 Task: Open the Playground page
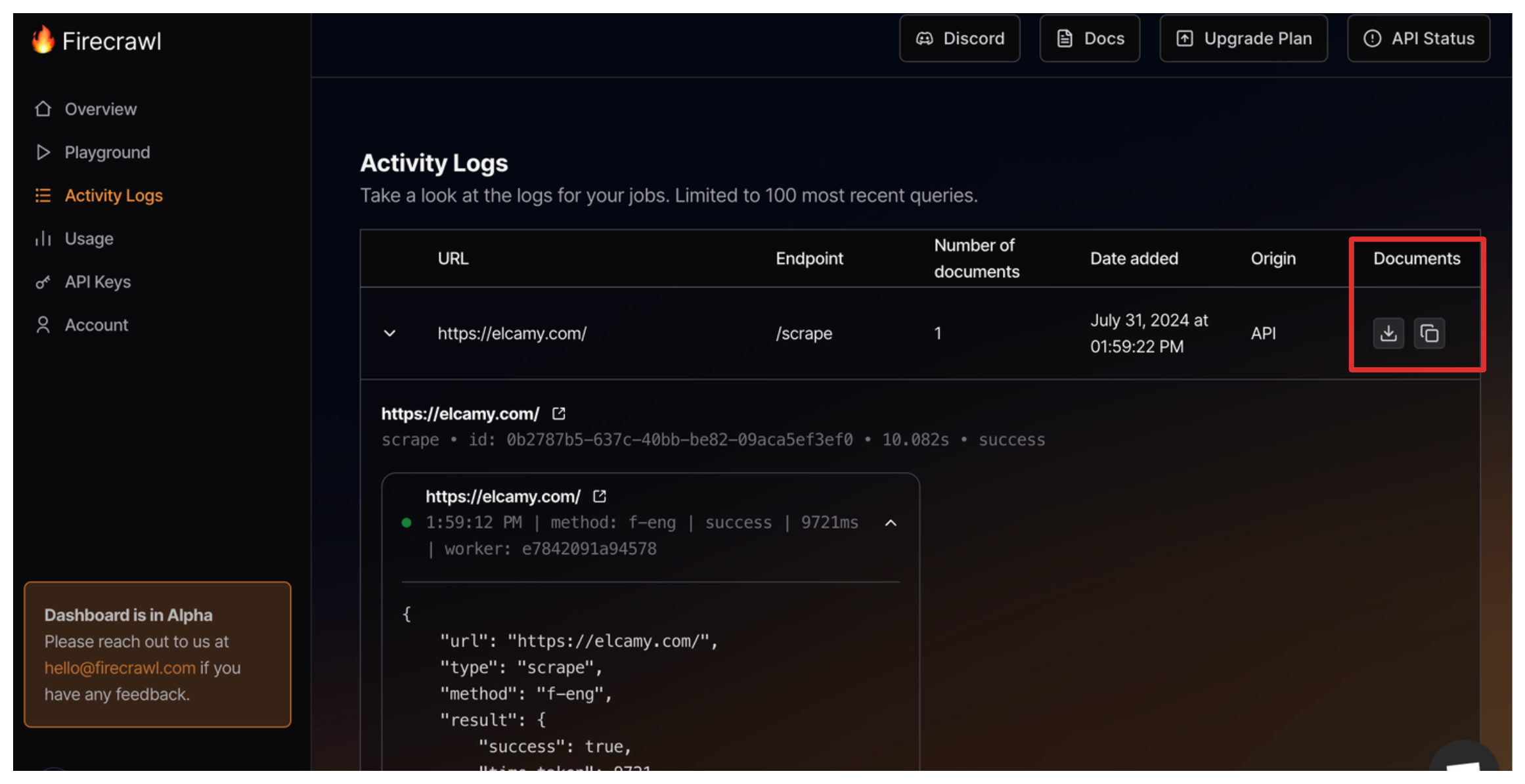pos(106,152)
